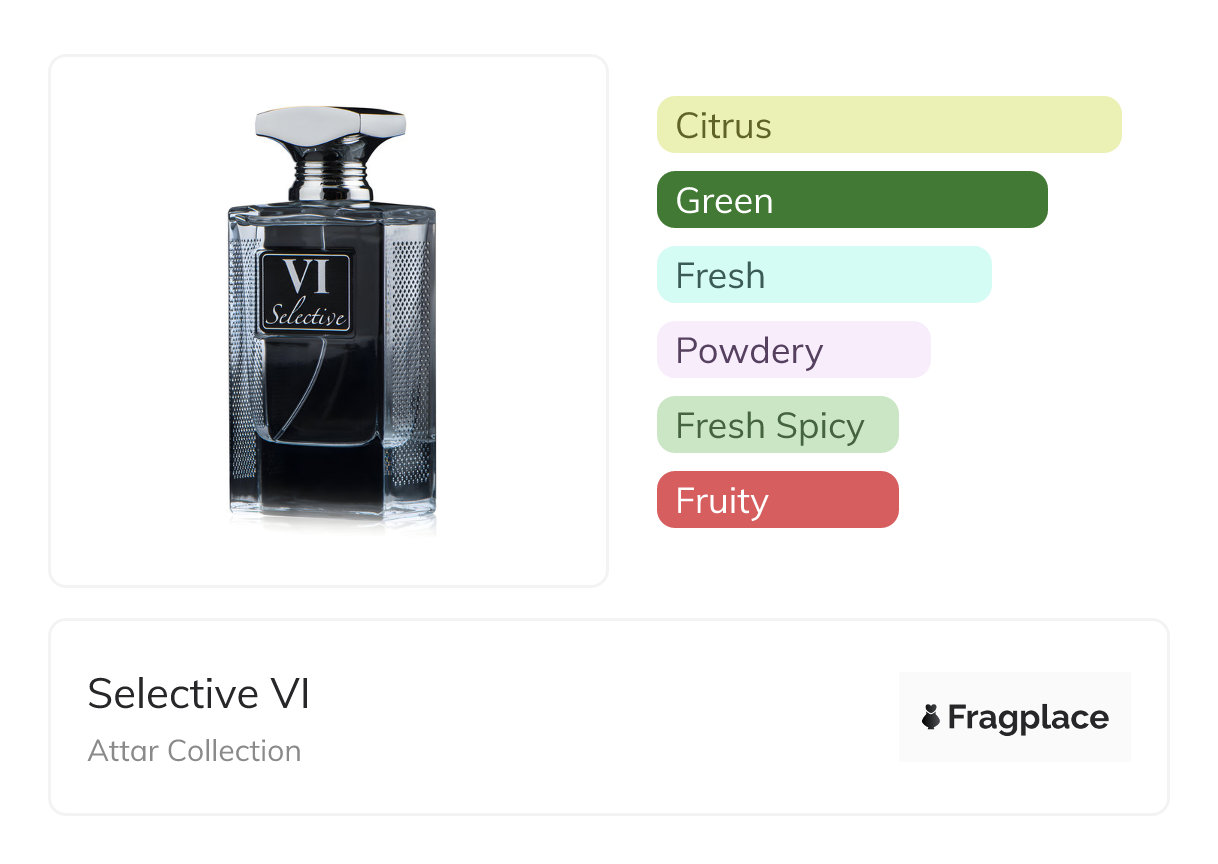Open the Attar Collection brand link
This screenshot has height=864, width=1218.
coord(194,750)
